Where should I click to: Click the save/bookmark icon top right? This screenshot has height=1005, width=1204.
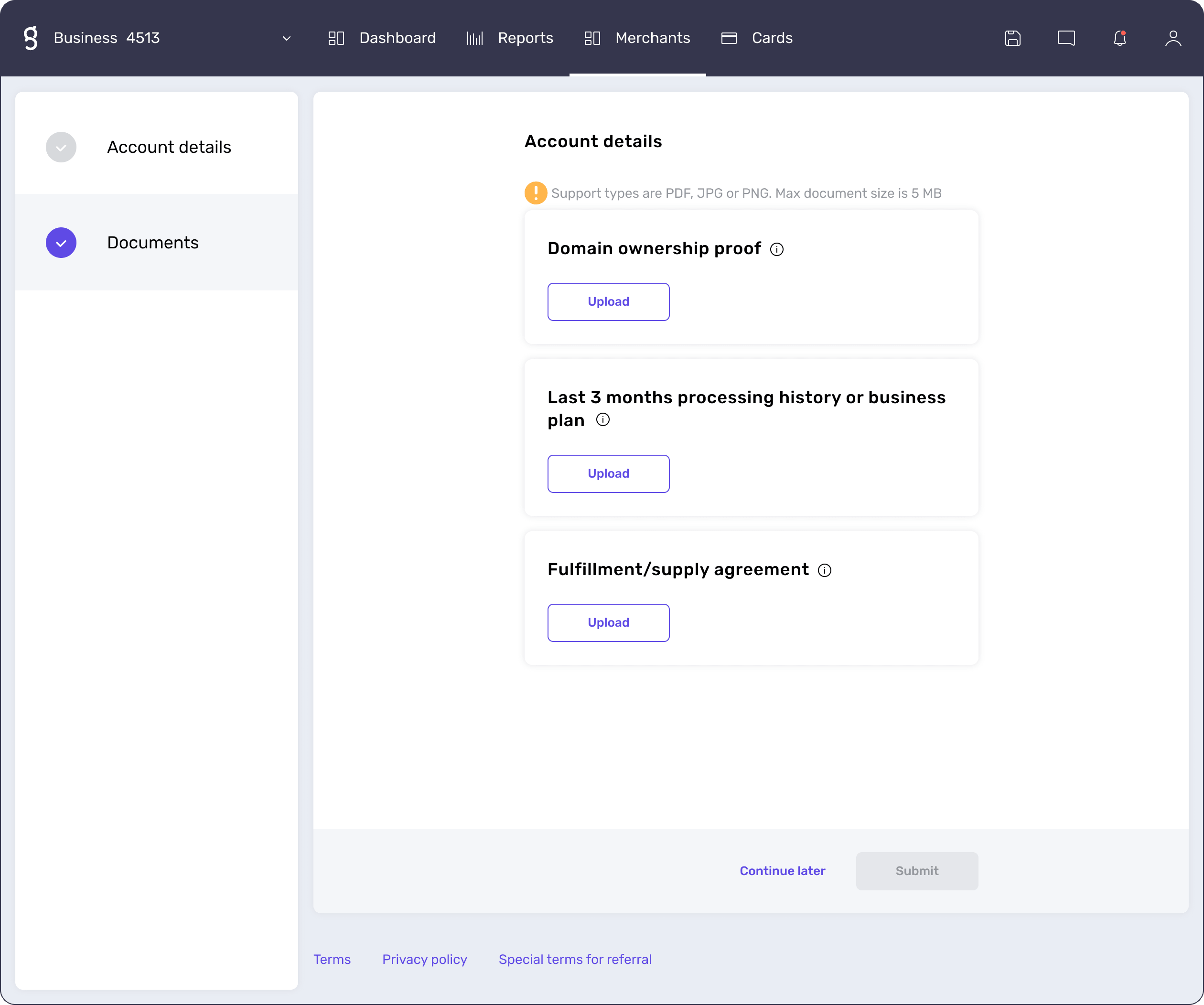[1013, 38]
